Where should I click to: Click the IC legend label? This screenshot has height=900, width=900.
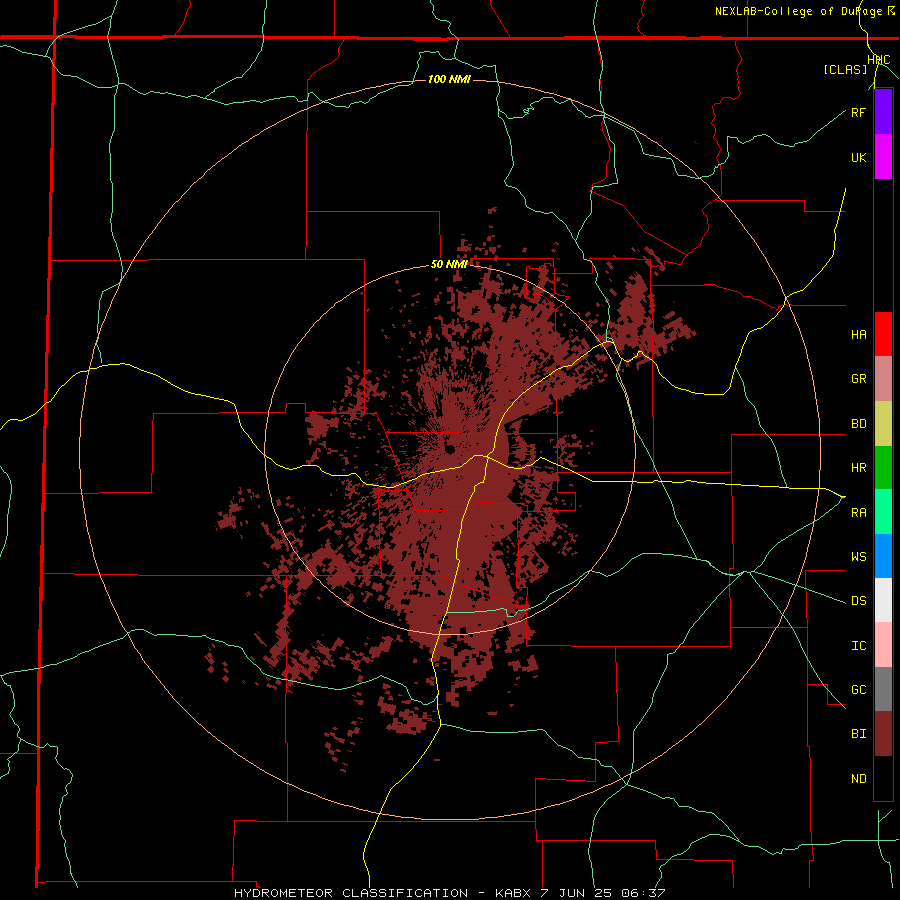point(858,646)
